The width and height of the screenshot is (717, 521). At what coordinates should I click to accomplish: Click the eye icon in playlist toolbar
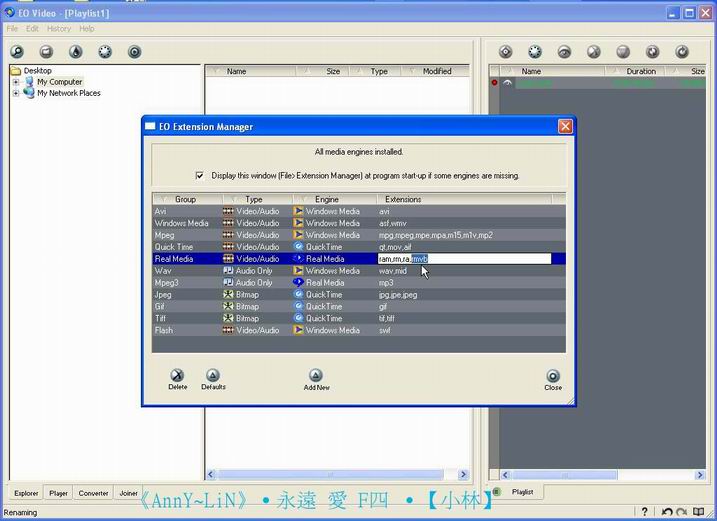pyautogui.click(x=564, y=52)
